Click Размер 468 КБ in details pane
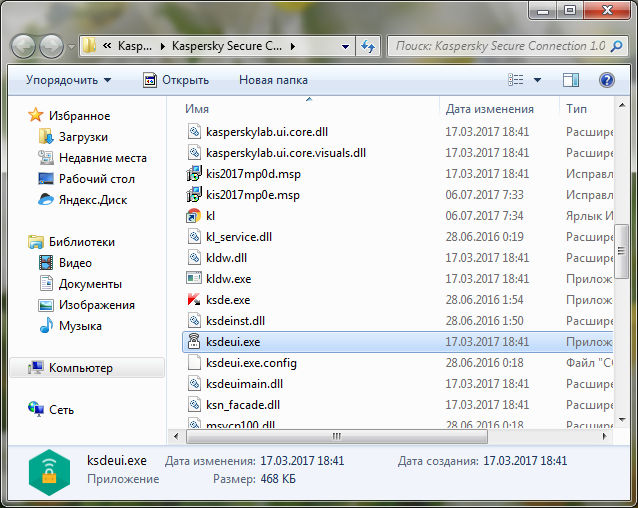The width and height of the screenshot is (638, 508). [254, 479]
